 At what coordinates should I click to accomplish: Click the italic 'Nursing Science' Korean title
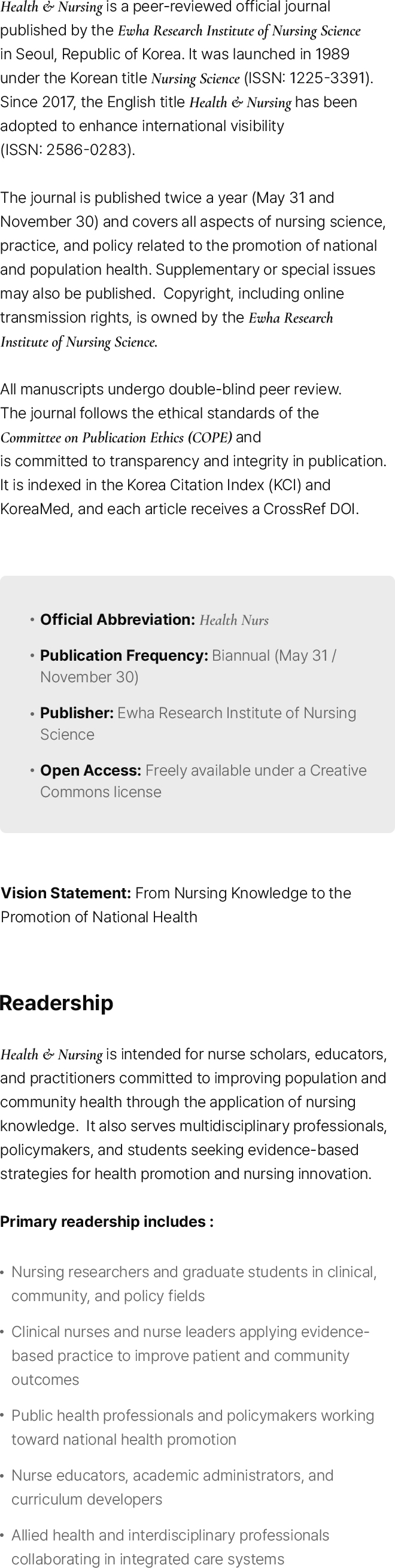195,78
